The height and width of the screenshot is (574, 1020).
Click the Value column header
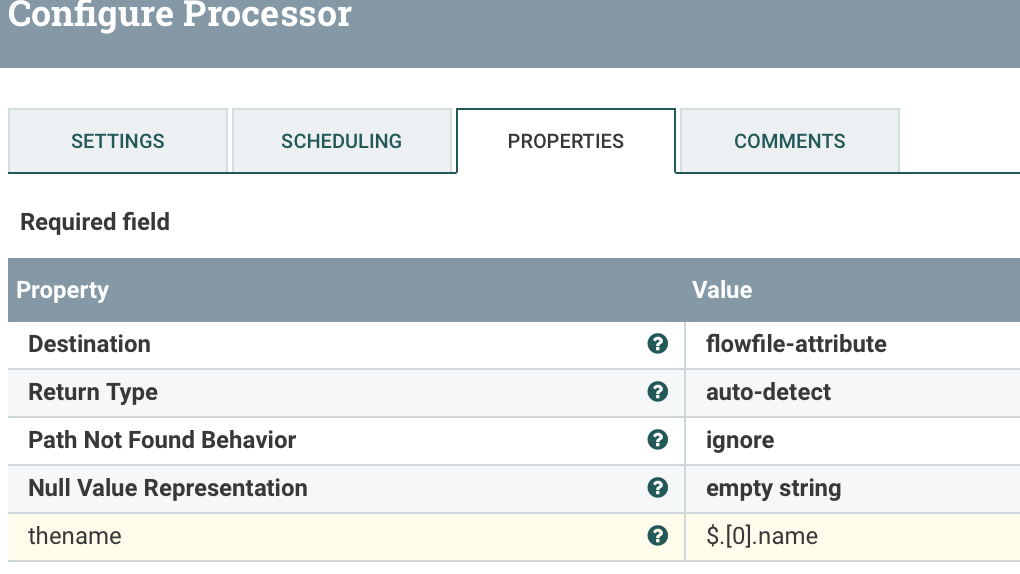click(722, 290)
